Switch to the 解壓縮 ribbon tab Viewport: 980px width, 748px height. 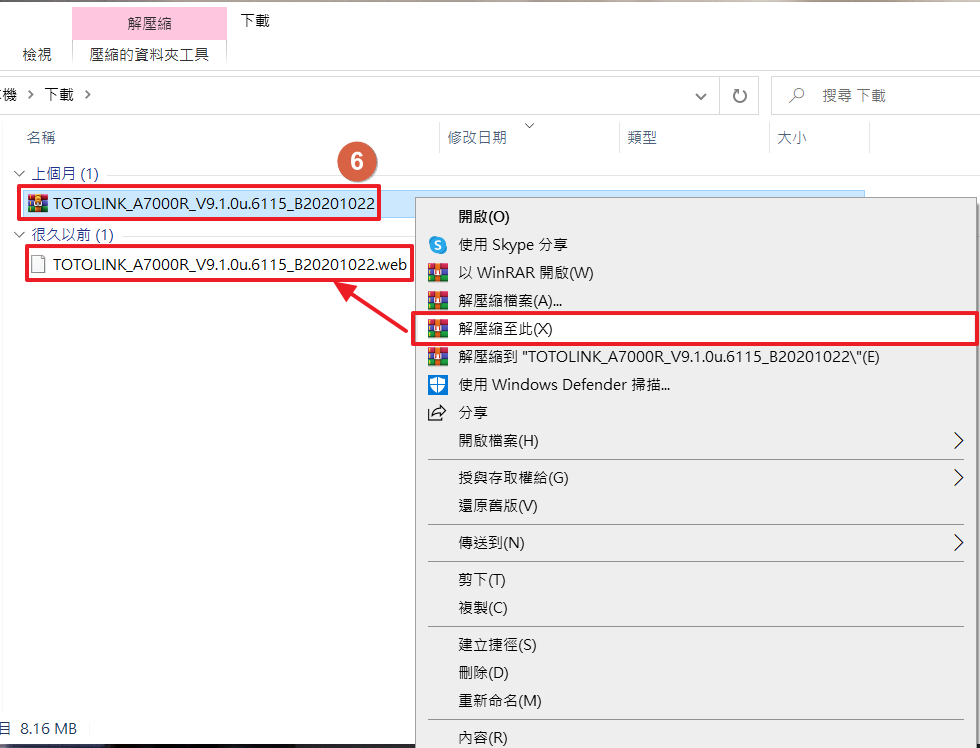click(x=149, y=24)
